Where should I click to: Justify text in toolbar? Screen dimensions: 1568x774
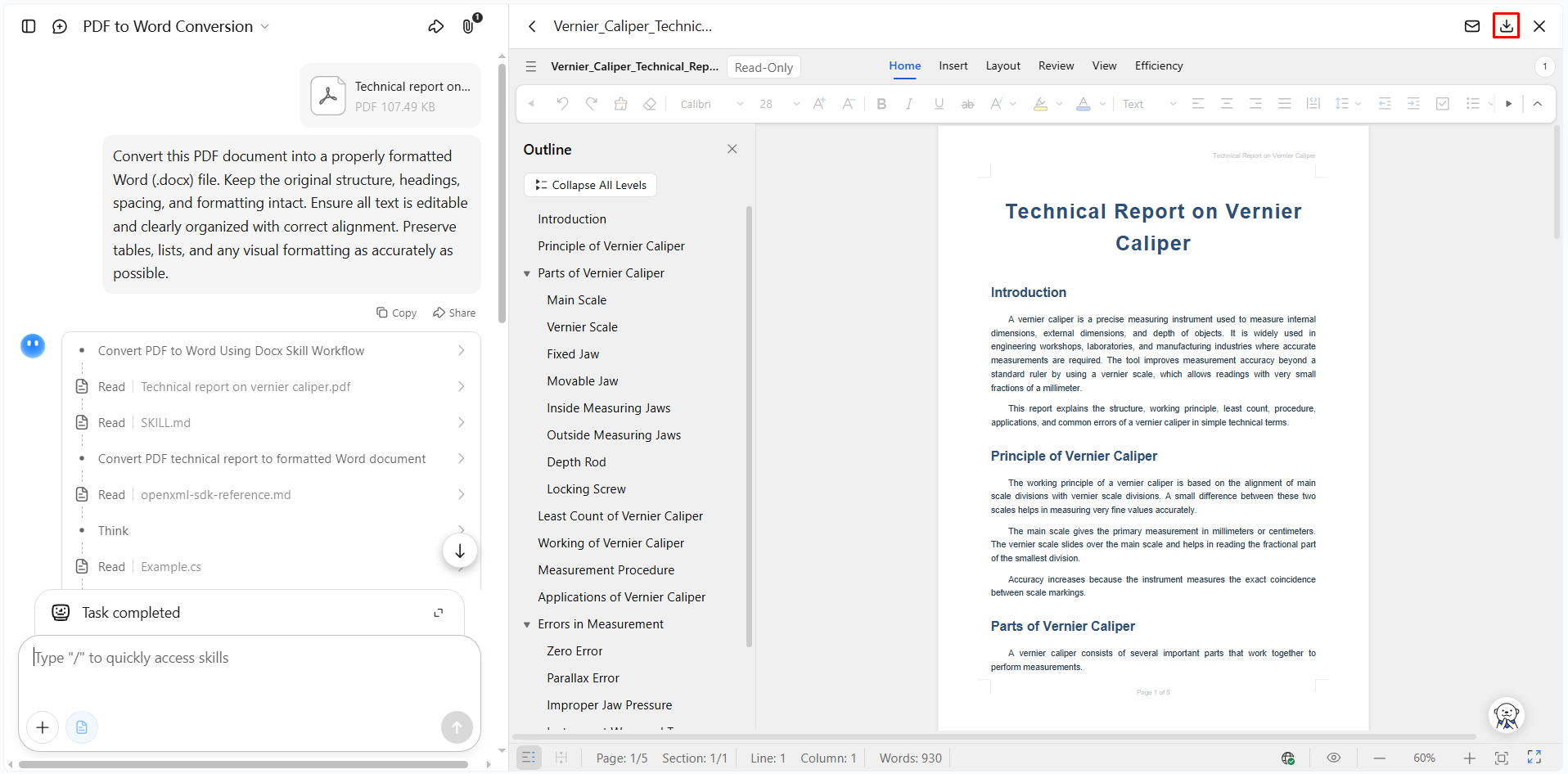coord(1285,104)
